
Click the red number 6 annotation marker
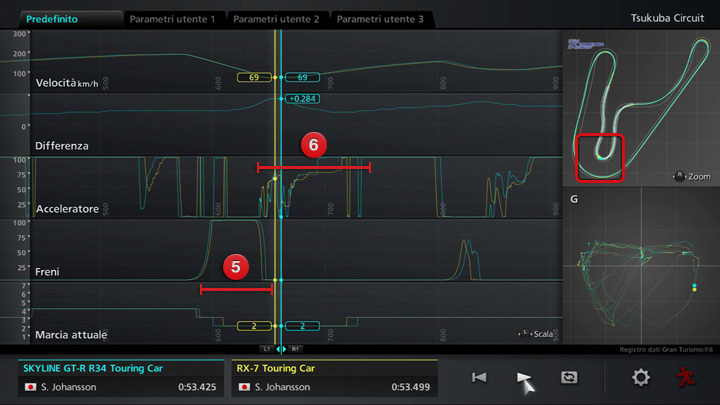[313, 145]
